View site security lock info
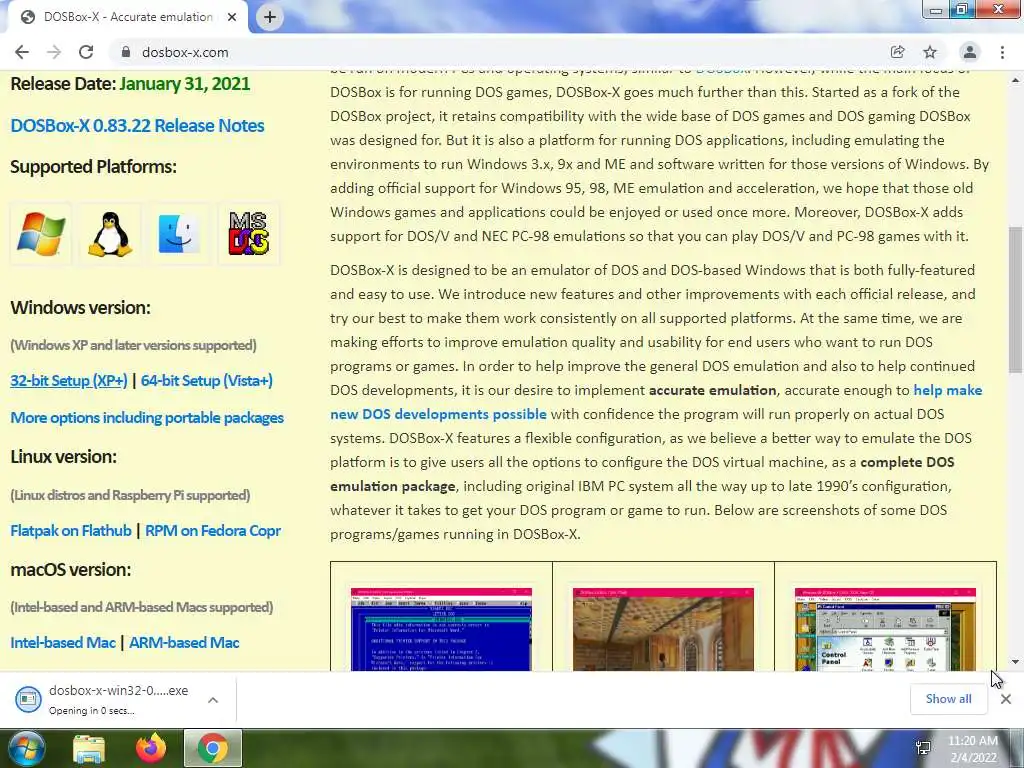This screenshot has height=768, width=1024. click(126, 52)
